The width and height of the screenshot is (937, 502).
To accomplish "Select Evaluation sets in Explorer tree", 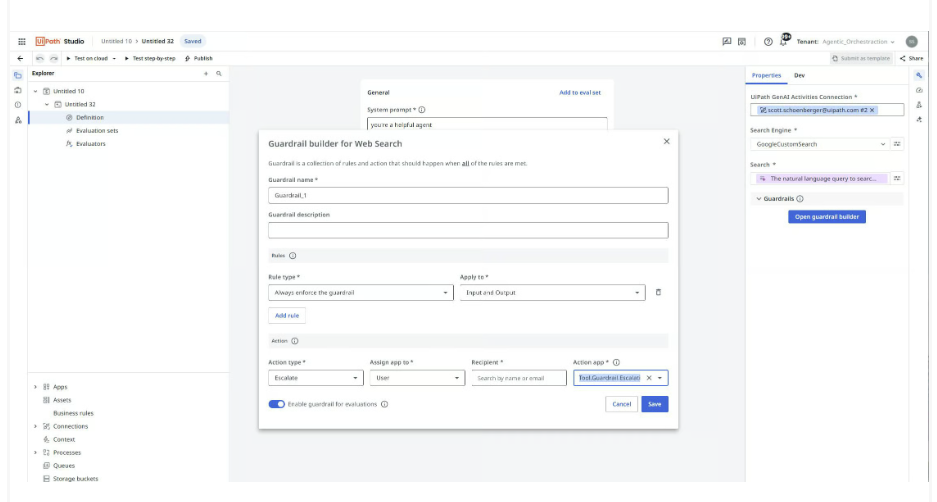I will click(96, 130).
